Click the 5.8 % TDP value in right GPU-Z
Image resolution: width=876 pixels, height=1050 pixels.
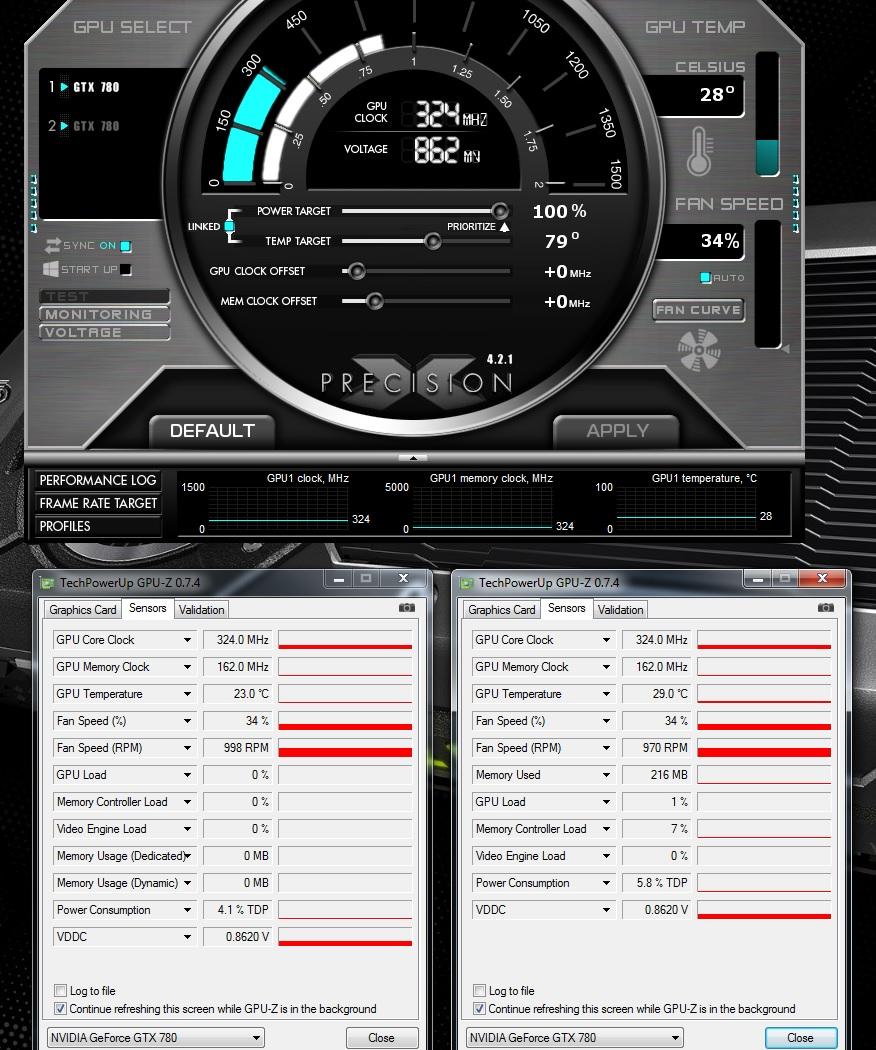point(658,883)
